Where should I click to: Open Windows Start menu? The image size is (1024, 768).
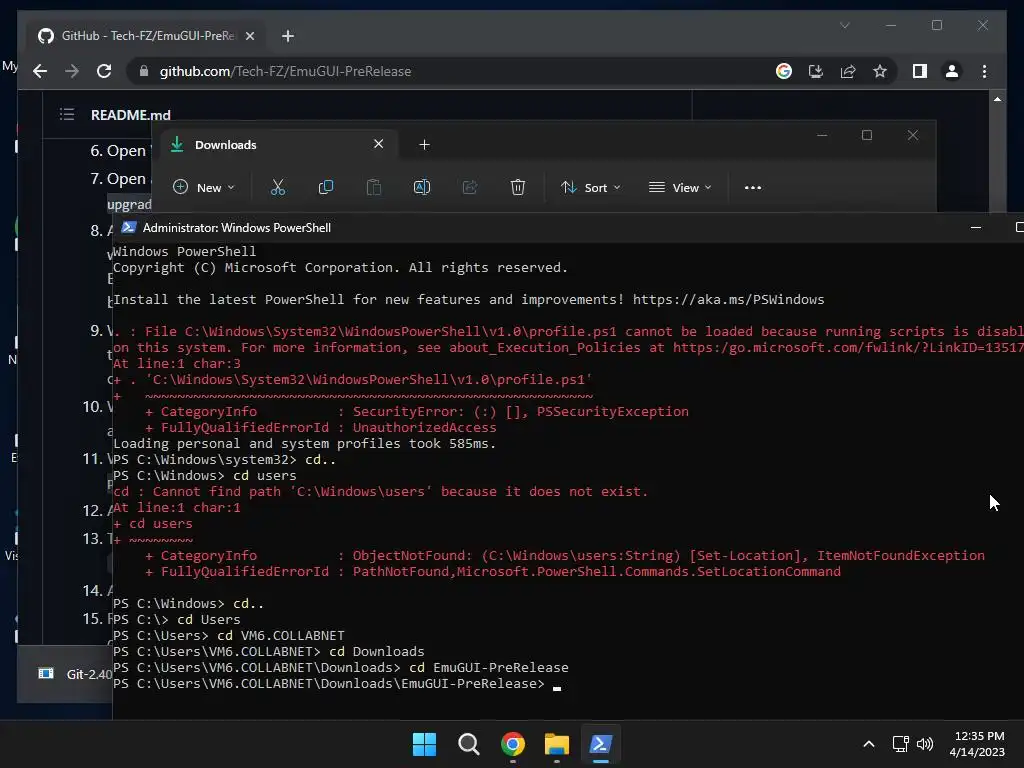pyautogui.click(x=424, y=744)
